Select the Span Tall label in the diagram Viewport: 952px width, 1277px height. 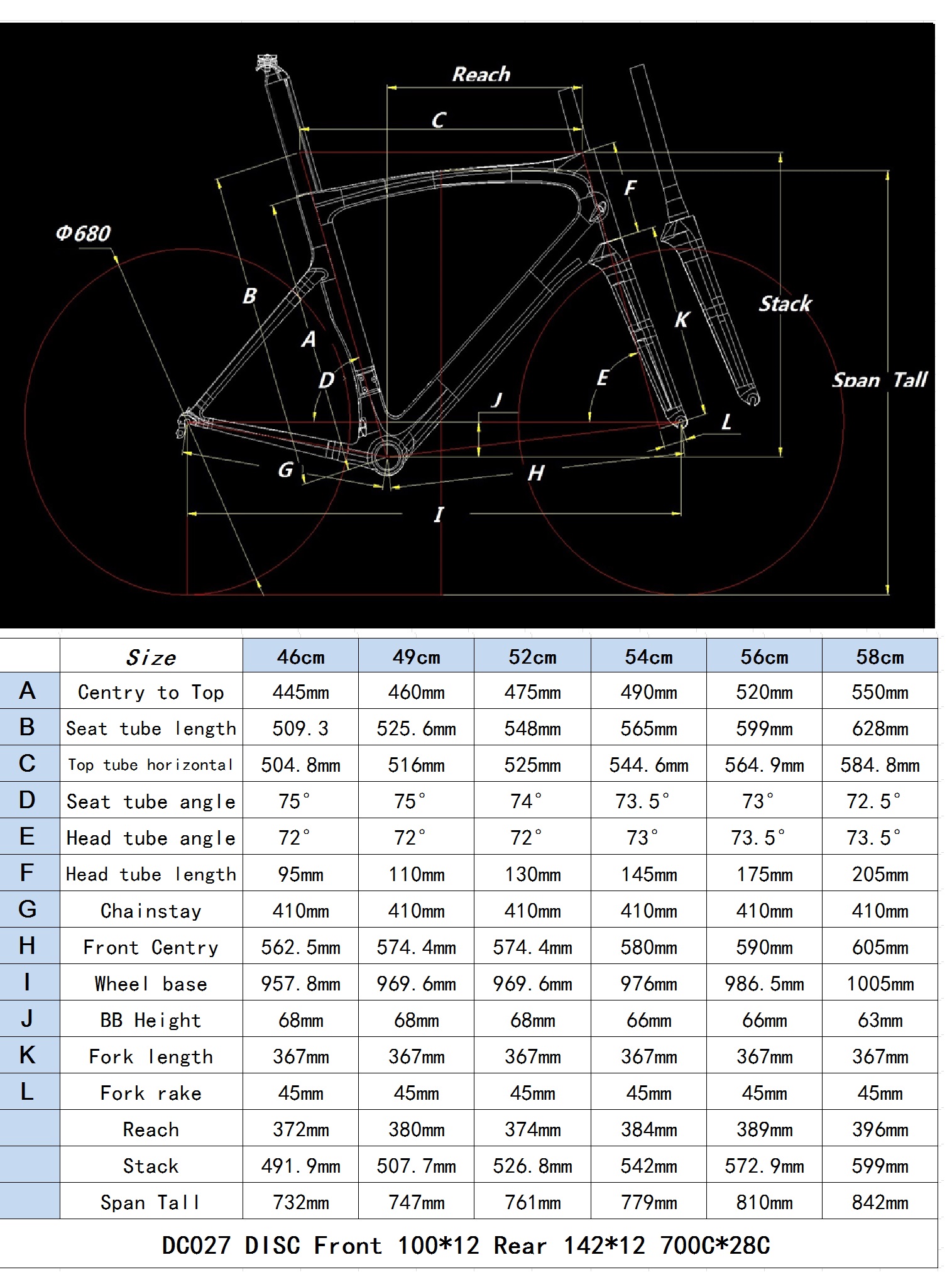[879, 380]
